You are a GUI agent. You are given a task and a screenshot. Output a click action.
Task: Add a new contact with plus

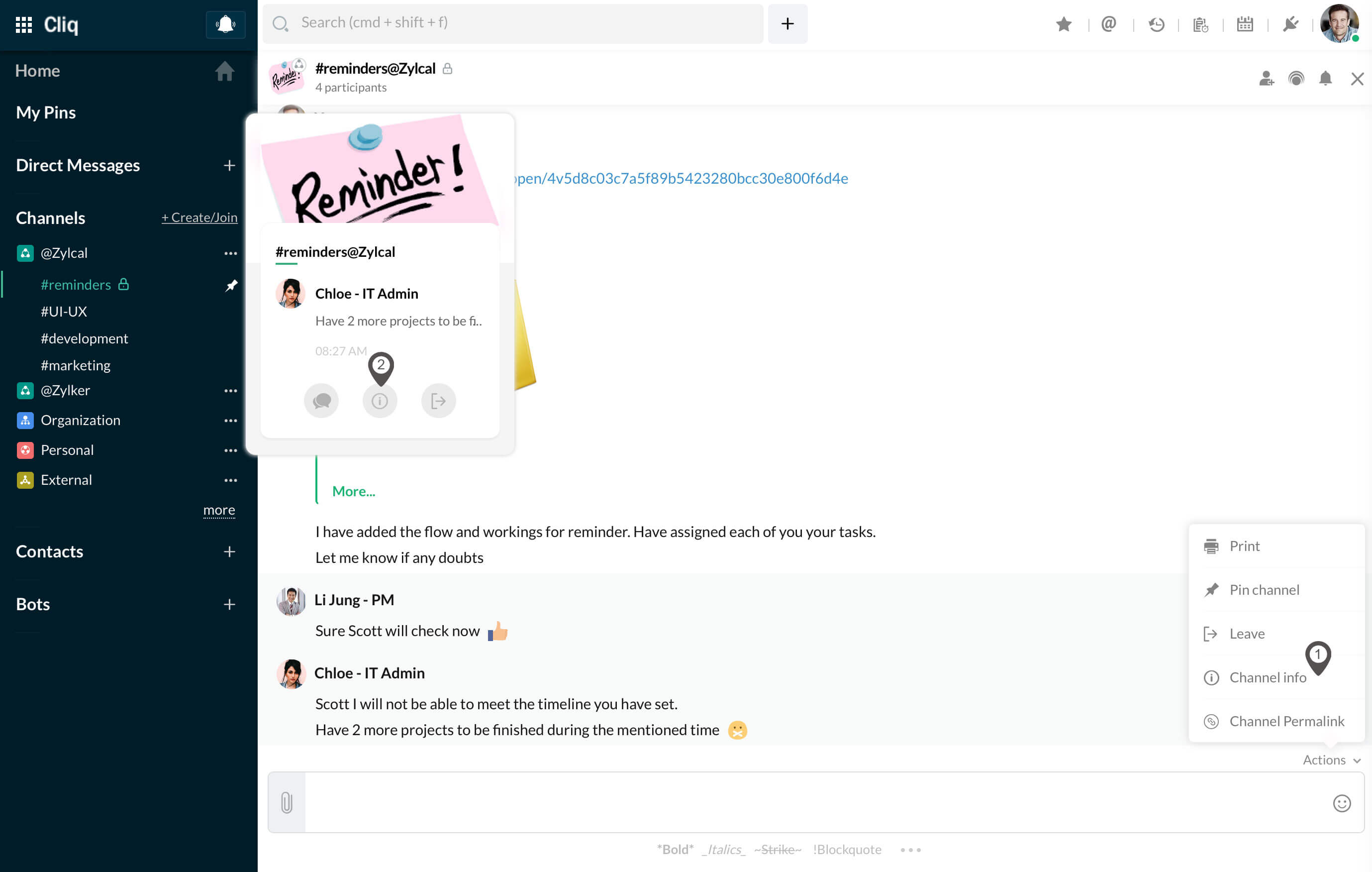(x=230, y=551)
